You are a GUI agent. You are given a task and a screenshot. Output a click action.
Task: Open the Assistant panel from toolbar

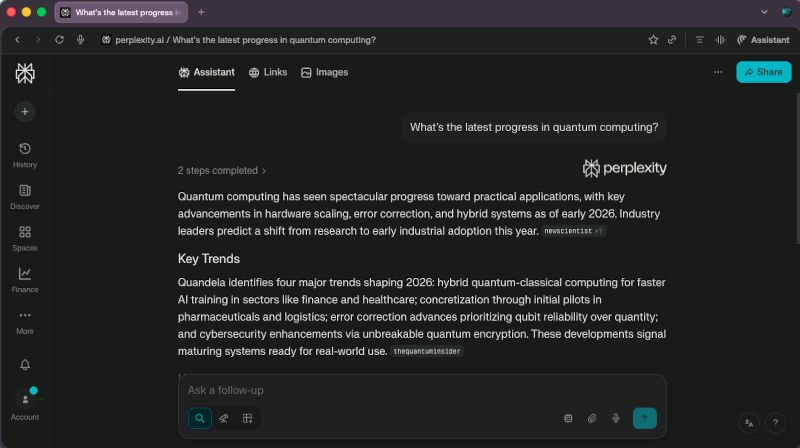click(763, 40)
